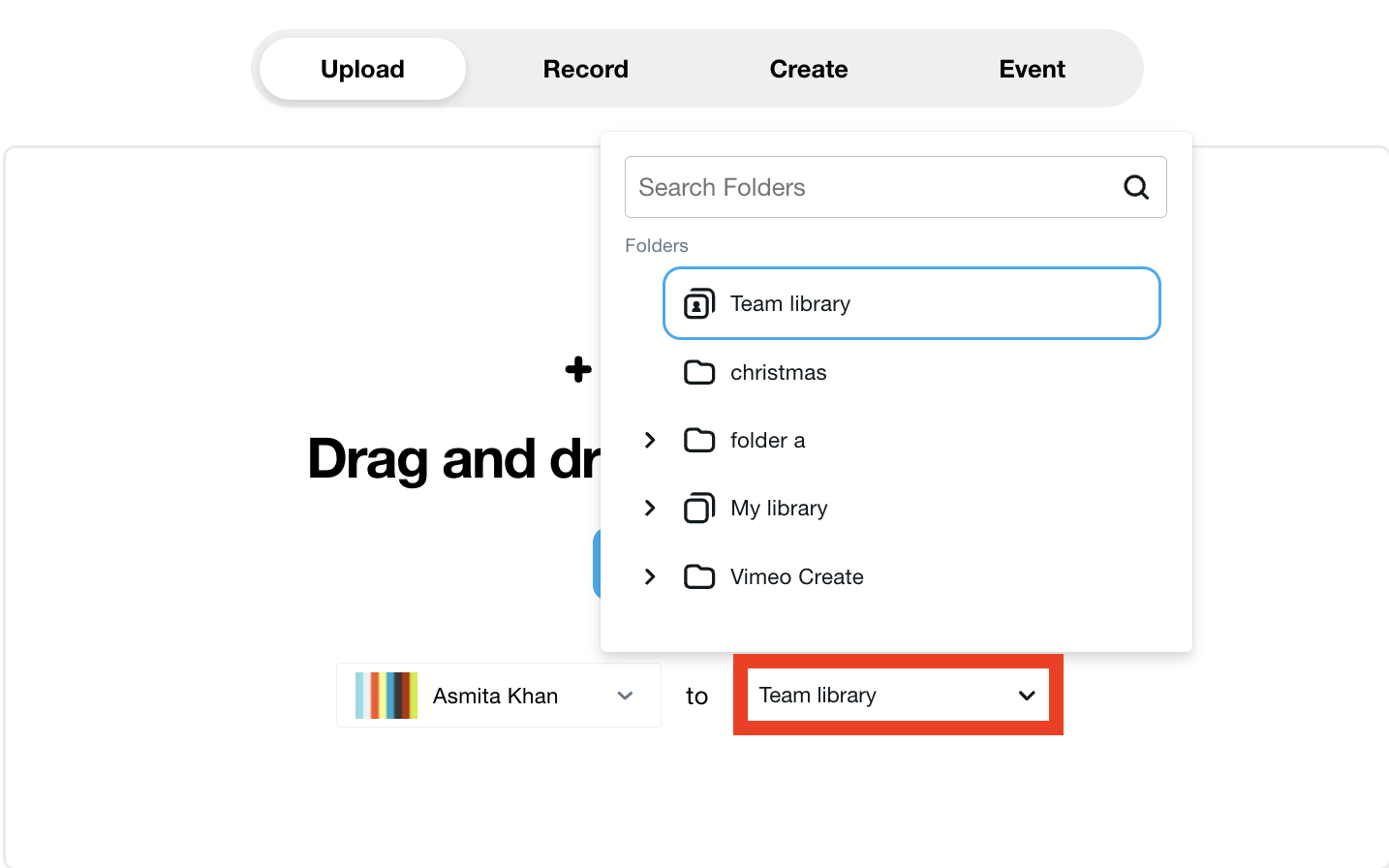Expand Vimeo Create folder chevron
This screenshot has height=868, width=1389.
(650, 577)
